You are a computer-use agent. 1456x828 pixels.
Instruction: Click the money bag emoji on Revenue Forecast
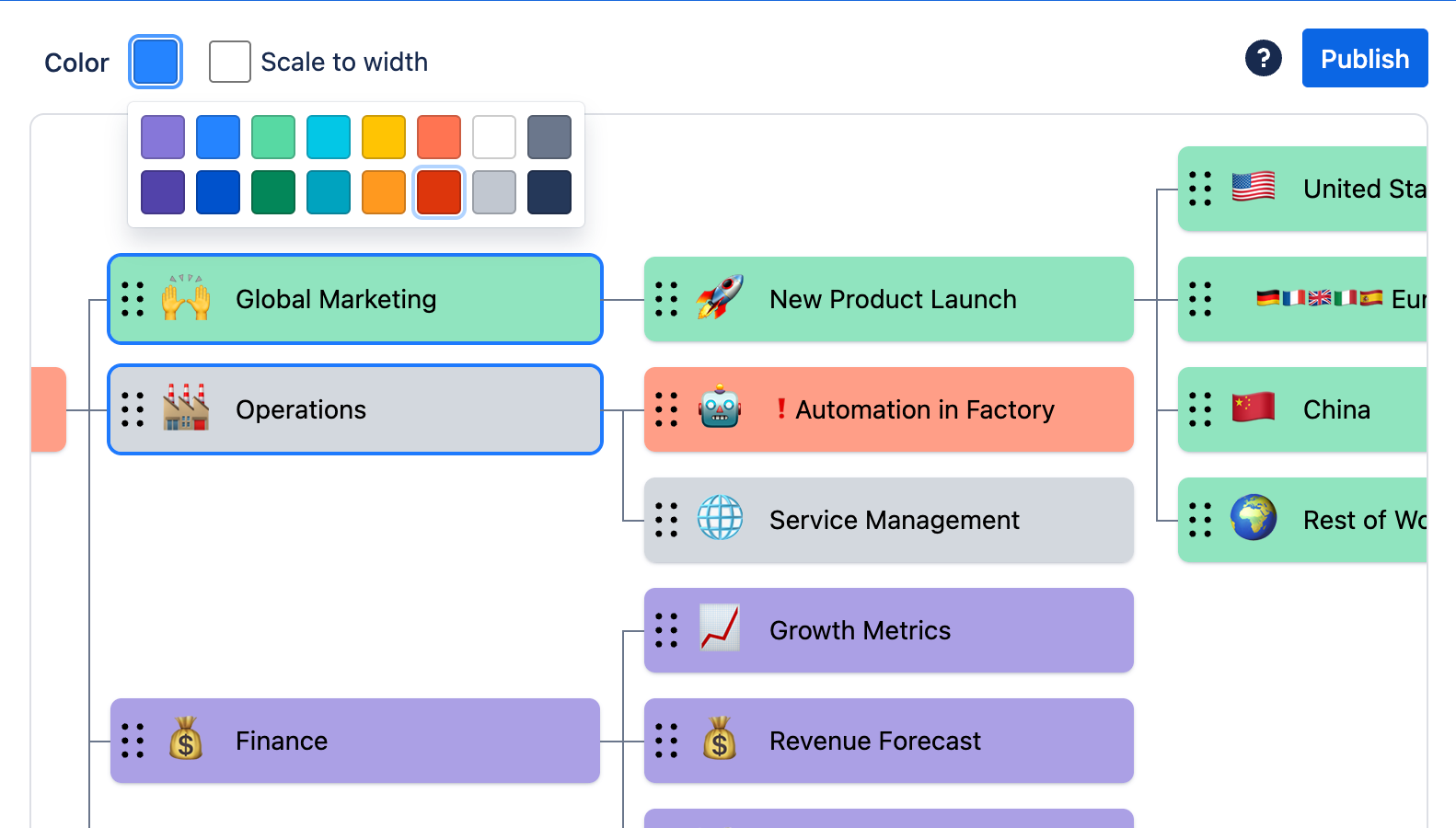coord(720,738)
